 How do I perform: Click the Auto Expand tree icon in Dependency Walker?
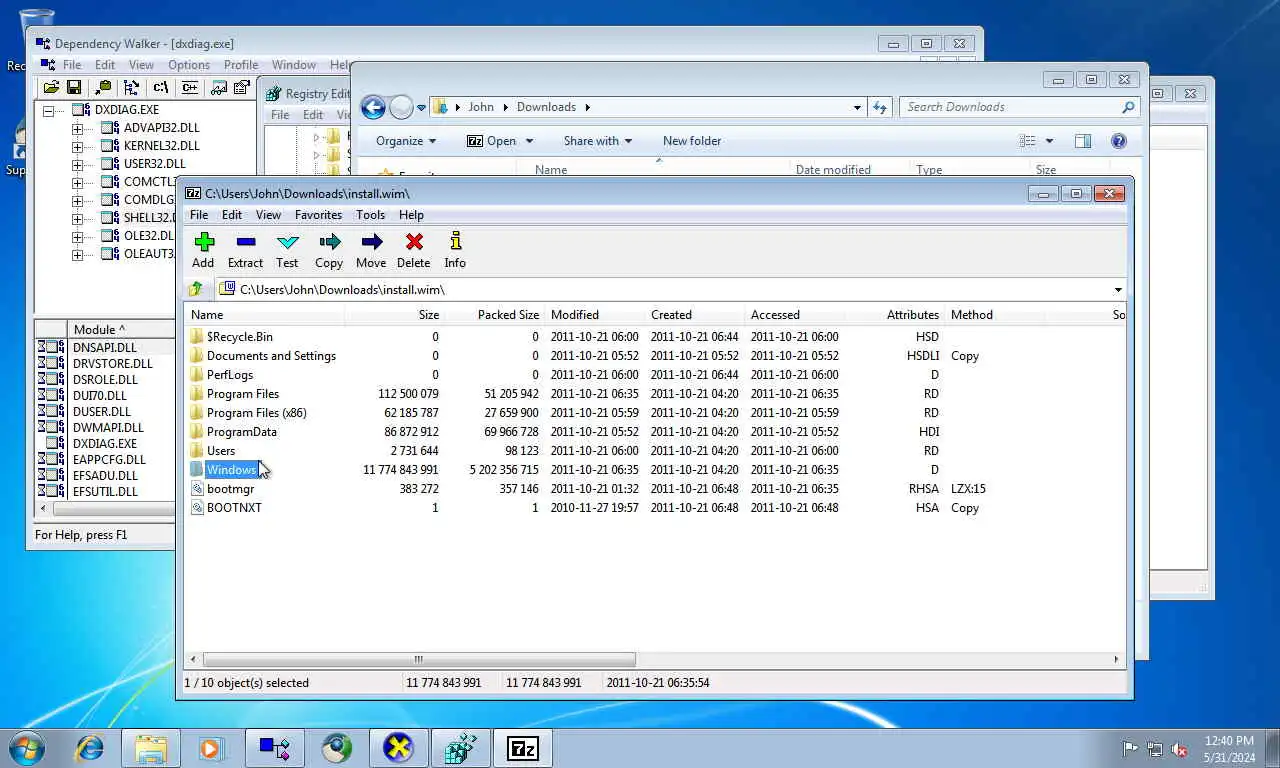(131, 88)
